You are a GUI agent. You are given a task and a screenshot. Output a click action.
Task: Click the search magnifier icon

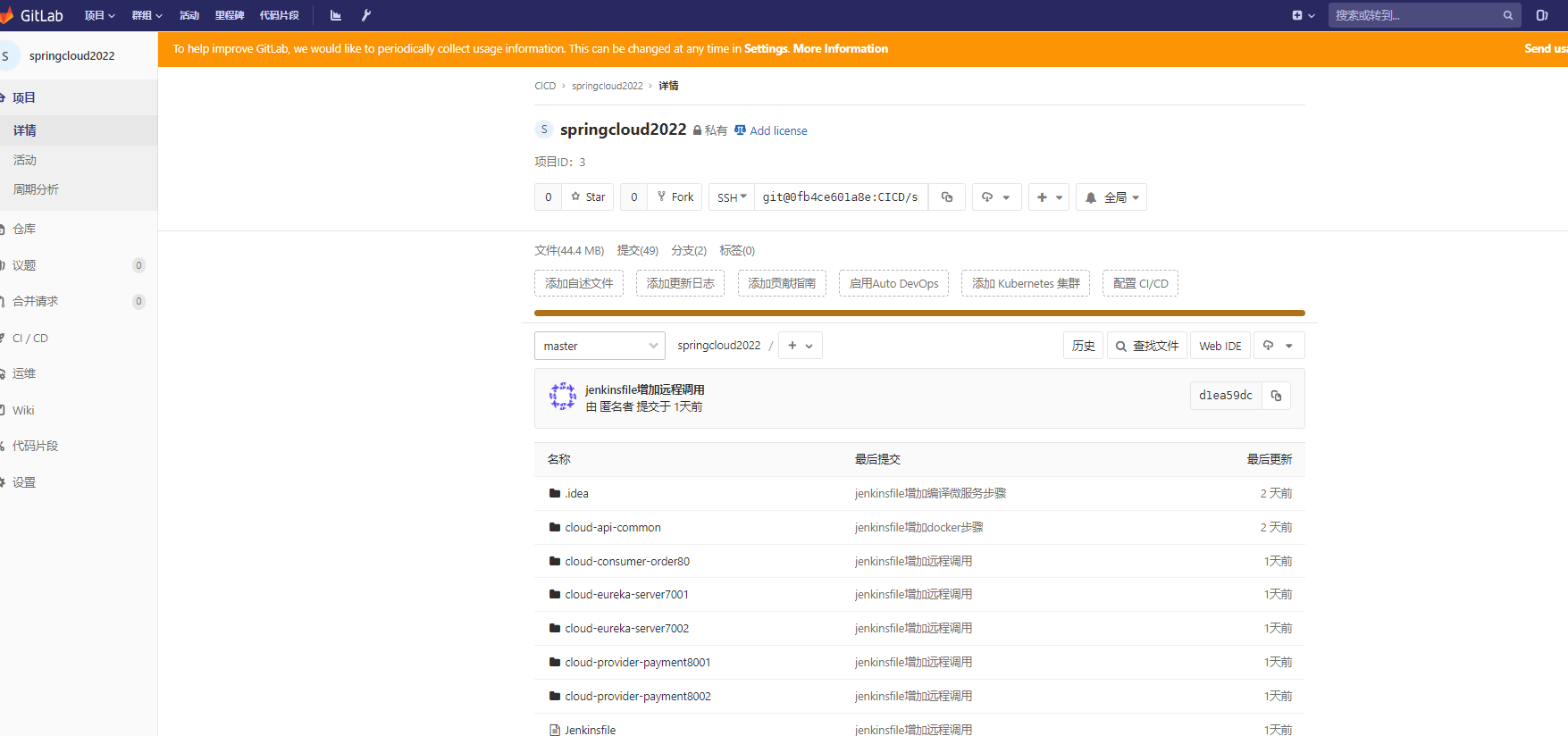click(1508, 15)
